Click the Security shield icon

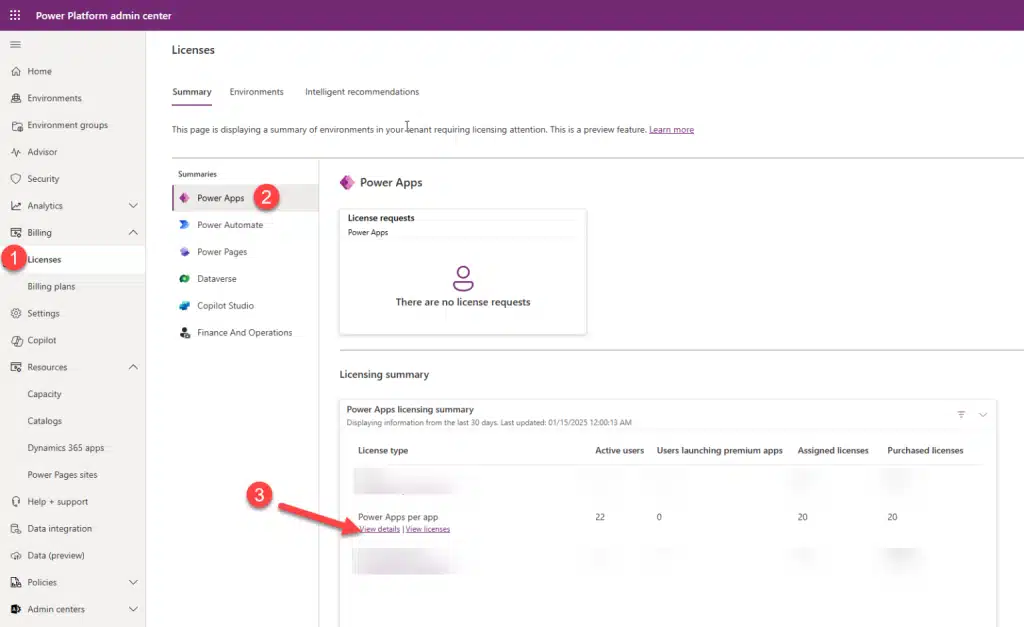click(x=16, y=179)
